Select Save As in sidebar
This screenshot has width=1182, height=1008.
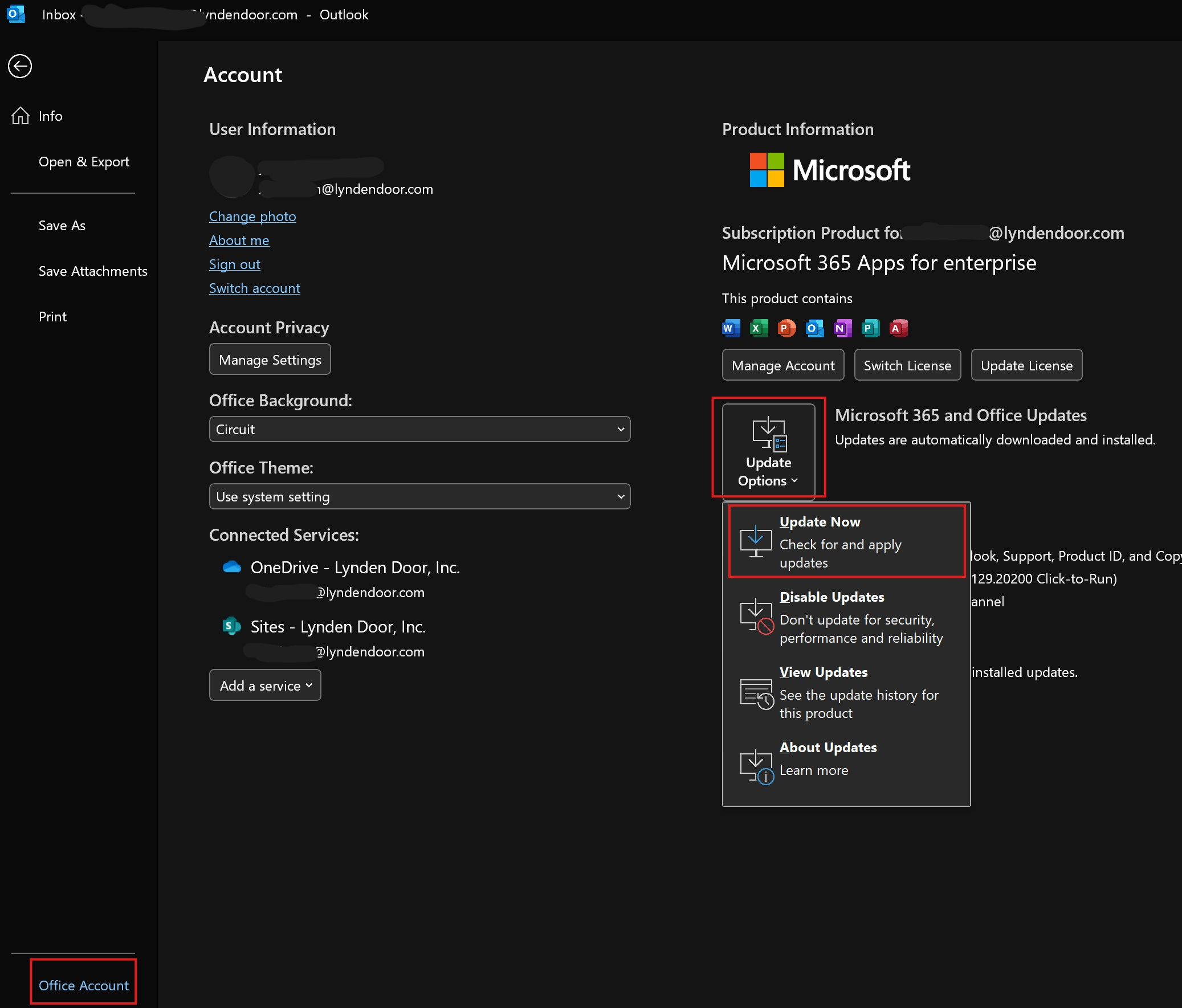point(62,225)
